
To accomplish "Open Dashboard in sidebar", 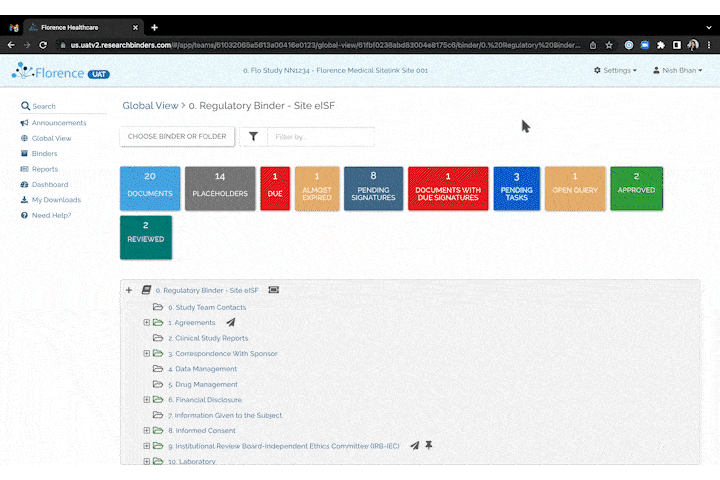I will [50, 184].
